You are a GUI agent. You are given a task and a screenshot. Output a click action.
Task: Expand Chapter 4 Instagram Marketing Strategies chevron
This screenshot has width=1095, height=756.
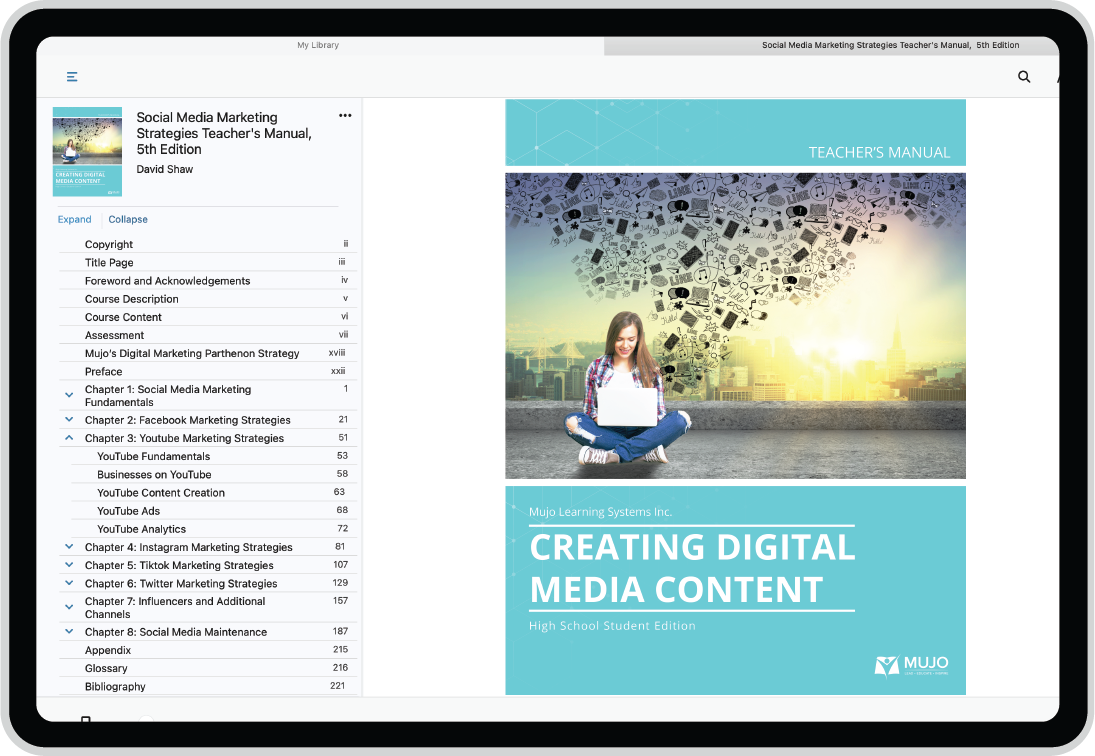point(69,547)
